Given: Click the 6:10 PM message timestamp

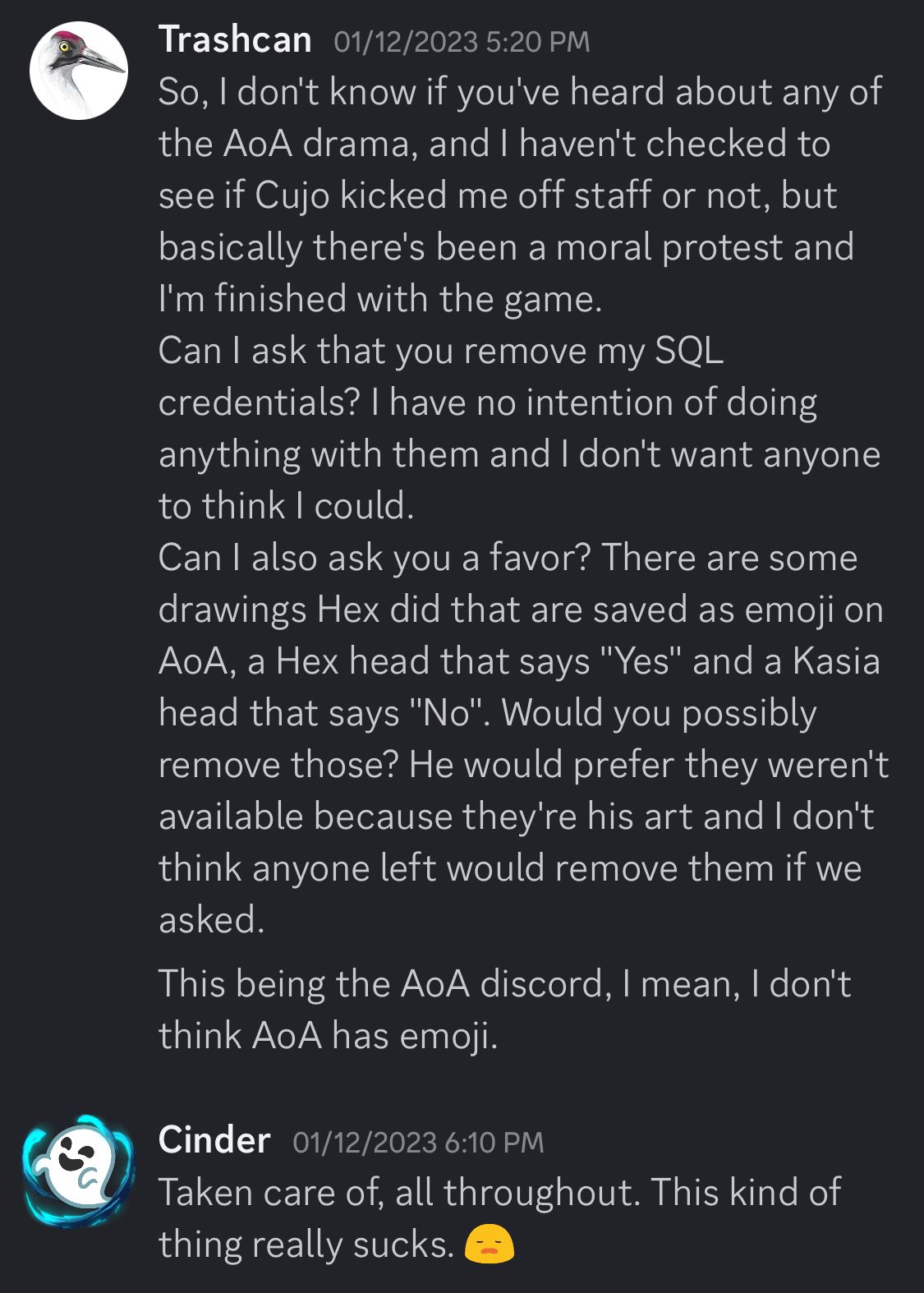Looking at the screenshot, I should coord(418,1143).
